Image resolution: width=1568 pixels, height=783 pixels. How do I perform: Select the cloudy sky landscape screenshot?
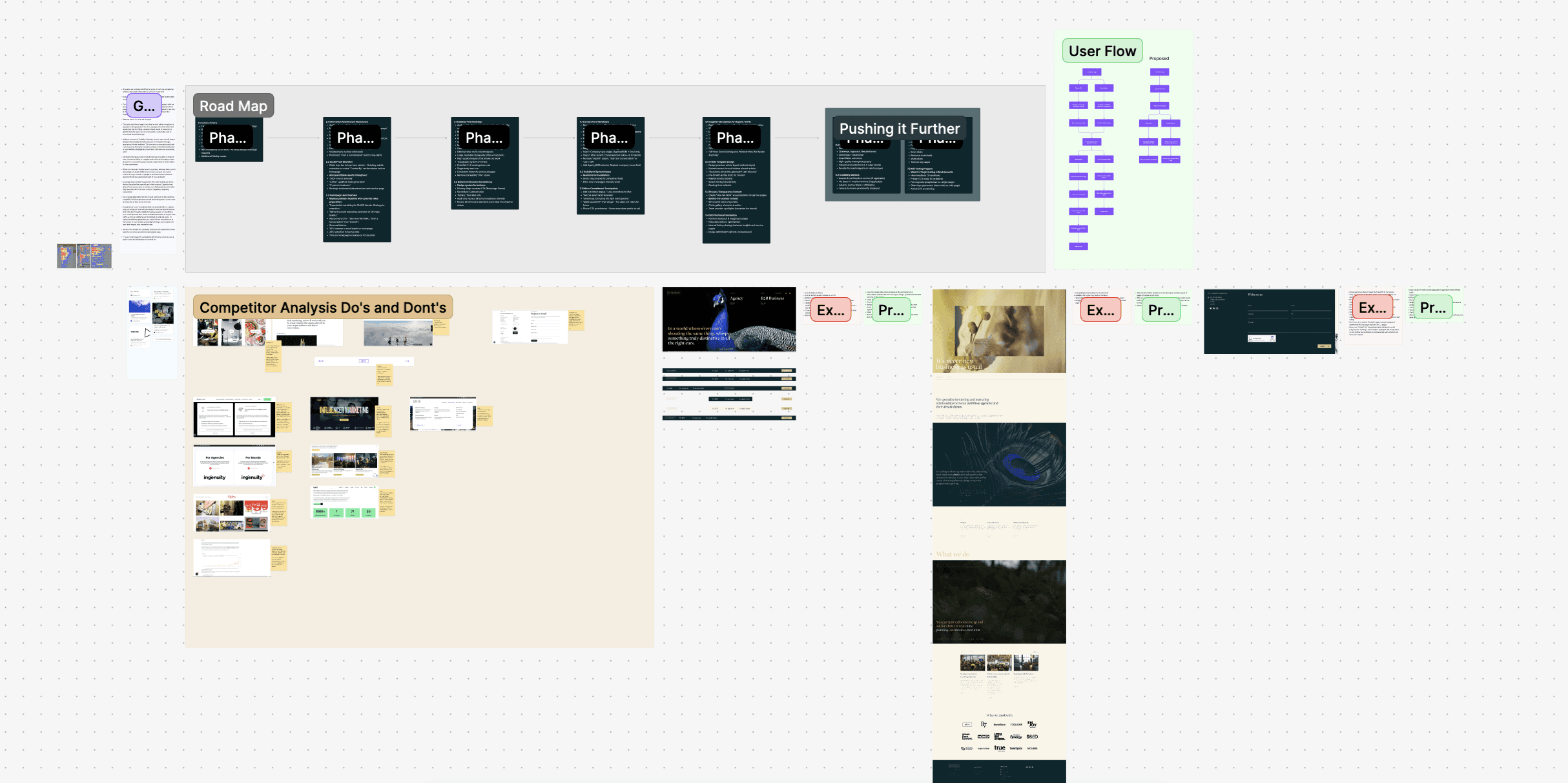397,333
